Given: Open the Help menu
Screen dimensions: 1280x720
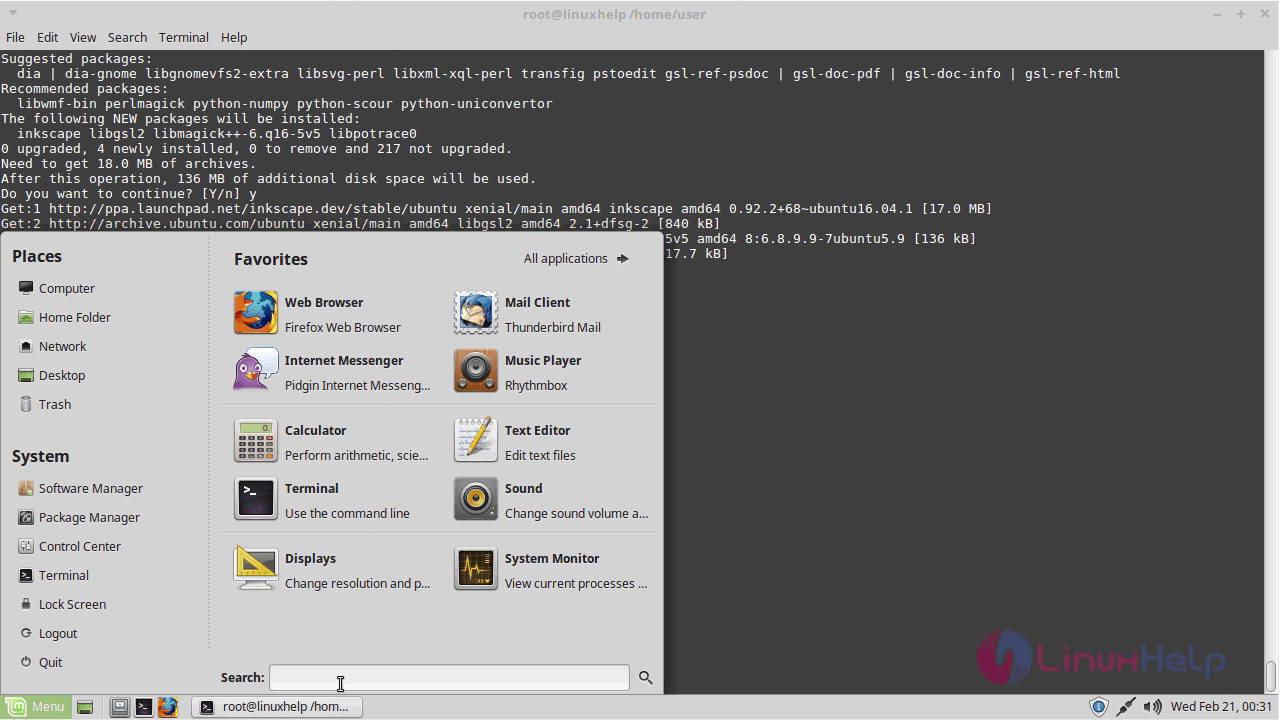Looking at the screenshot, I should coord(234,37).
